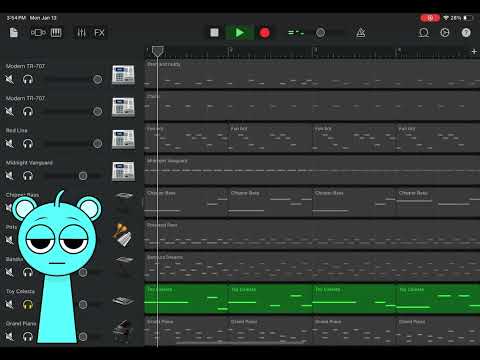This screenshot has width=480, height=360.
Task: Adjust Grand Piano track volume knob
Action: [x=83, y=337]
